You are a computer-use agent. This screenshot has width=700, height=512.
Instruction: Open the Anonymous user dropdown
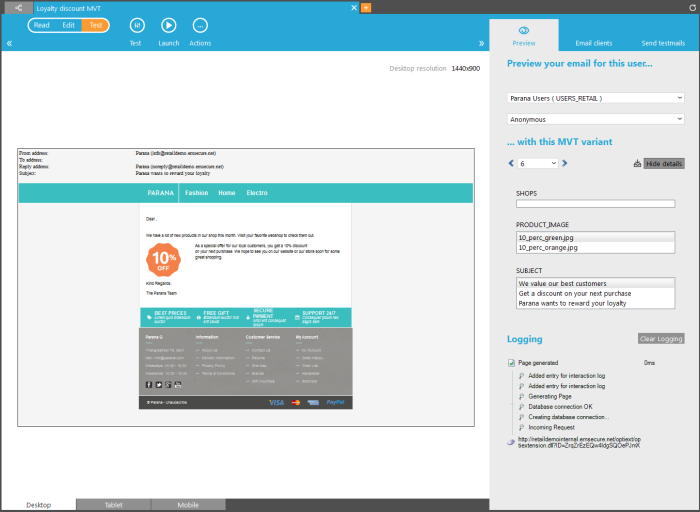coord(595,119)
